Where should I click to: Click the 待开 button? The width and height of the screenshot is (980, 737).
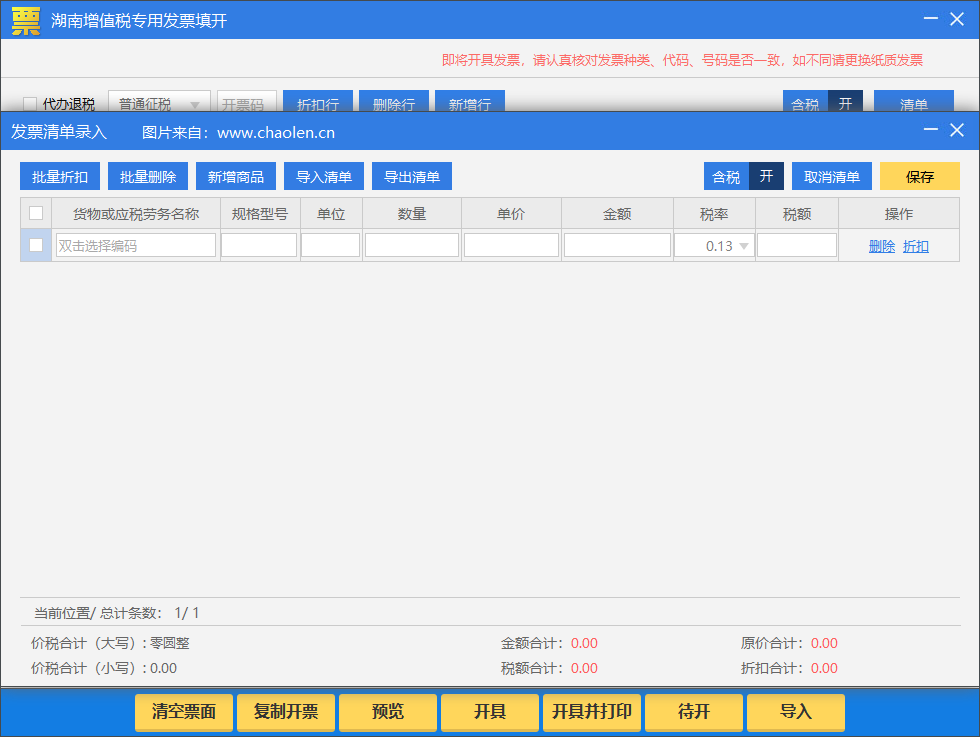point(694,711)
